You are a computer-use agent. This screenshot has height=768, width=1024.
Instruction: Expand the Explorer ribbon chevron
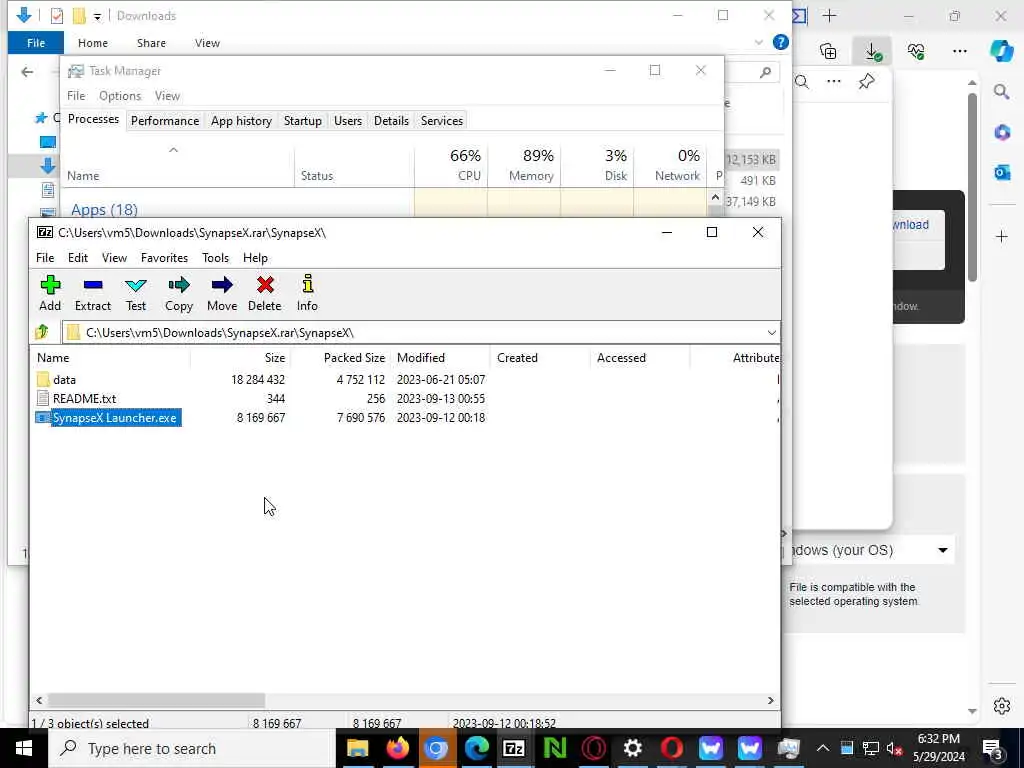[x=758, y=42]
